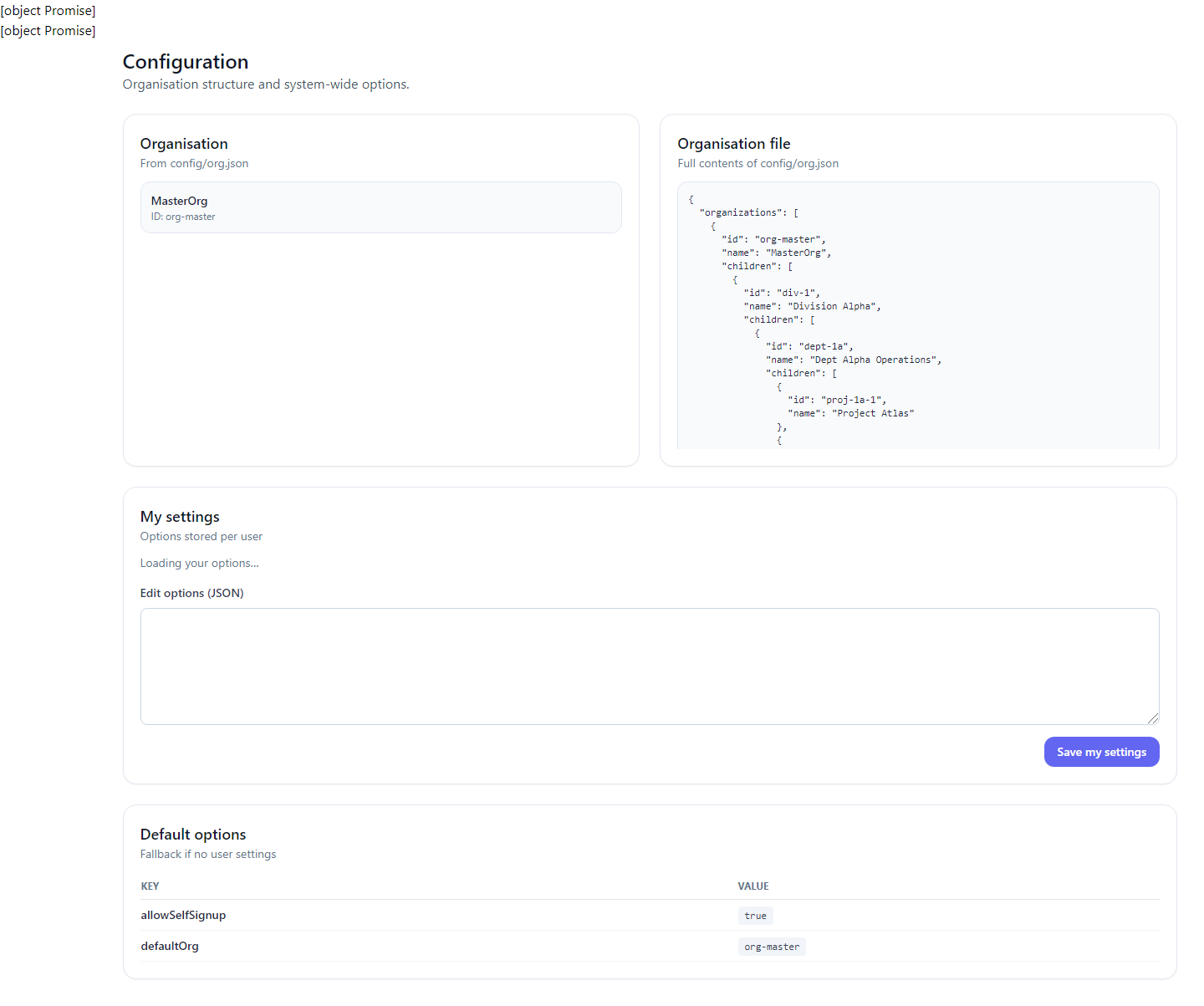Select the allowSelfSignup row
The width and height of the screenshot is (1204, 1006).
pyautogui.click(x=502, y=915)
